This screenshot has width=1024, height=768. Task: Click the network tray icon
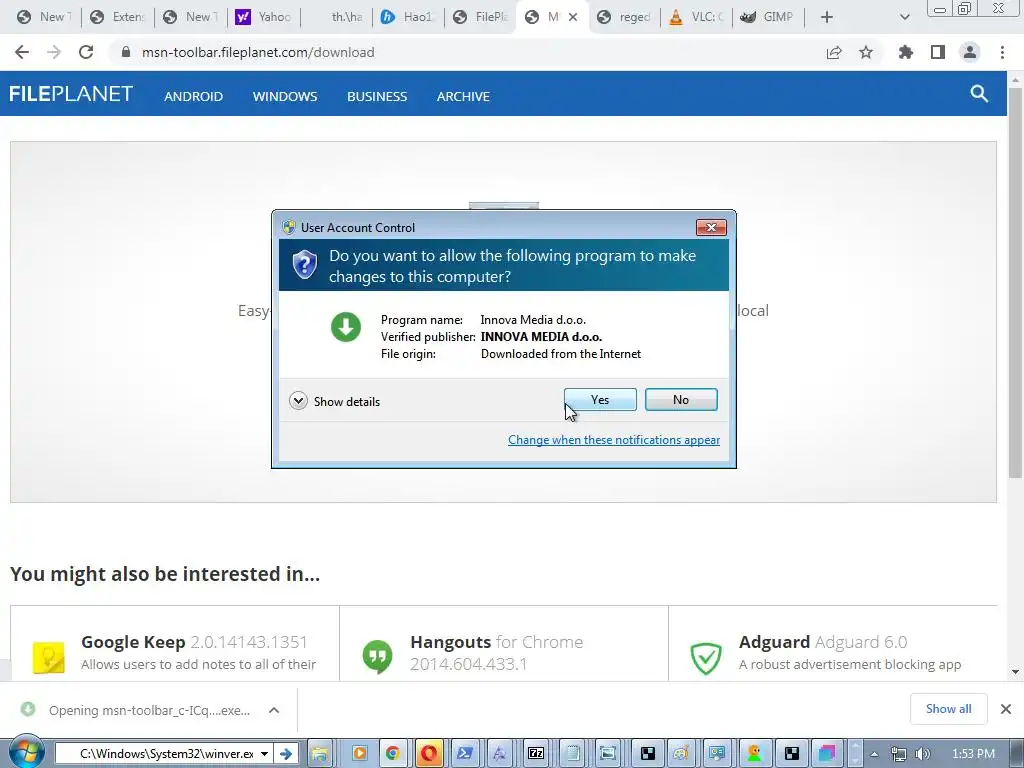click(899, 754)
